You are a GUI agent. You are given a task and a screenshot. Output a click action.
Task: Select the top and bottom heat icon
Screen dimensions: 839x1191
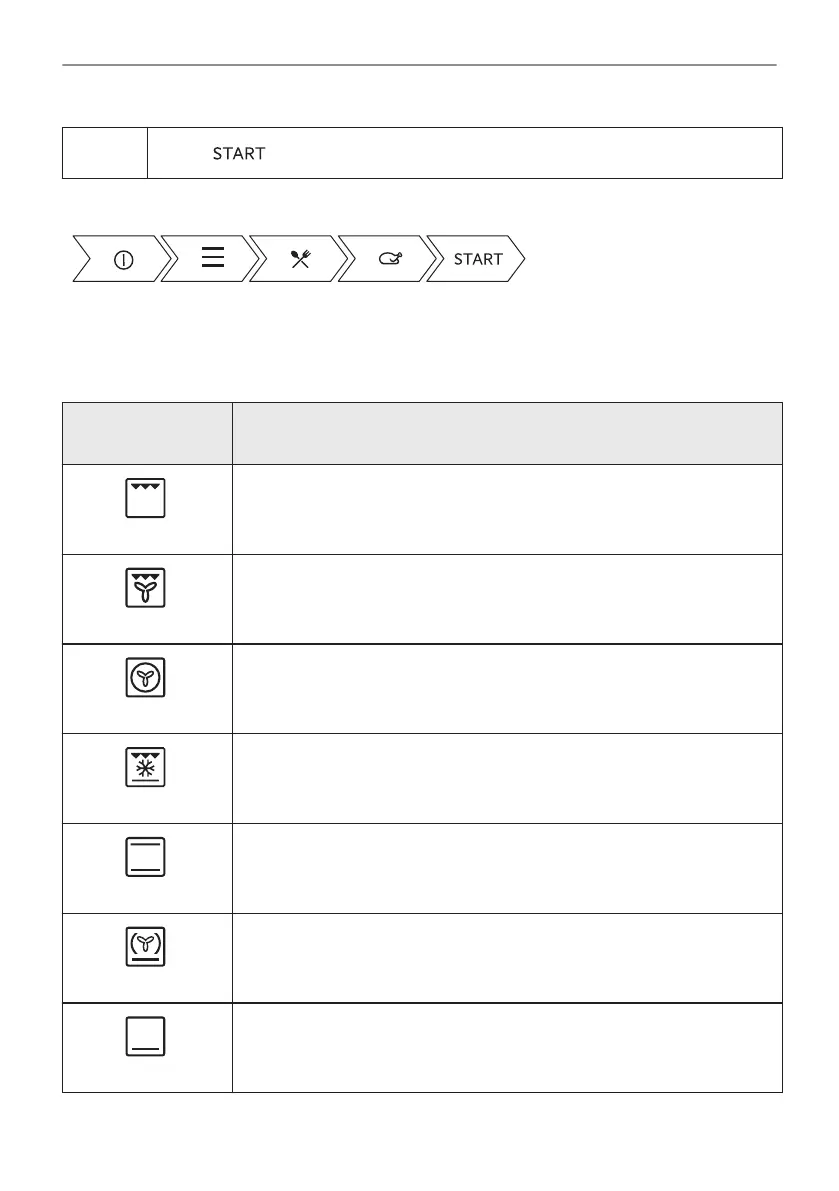pyautogui.click(x=146, y=858)
